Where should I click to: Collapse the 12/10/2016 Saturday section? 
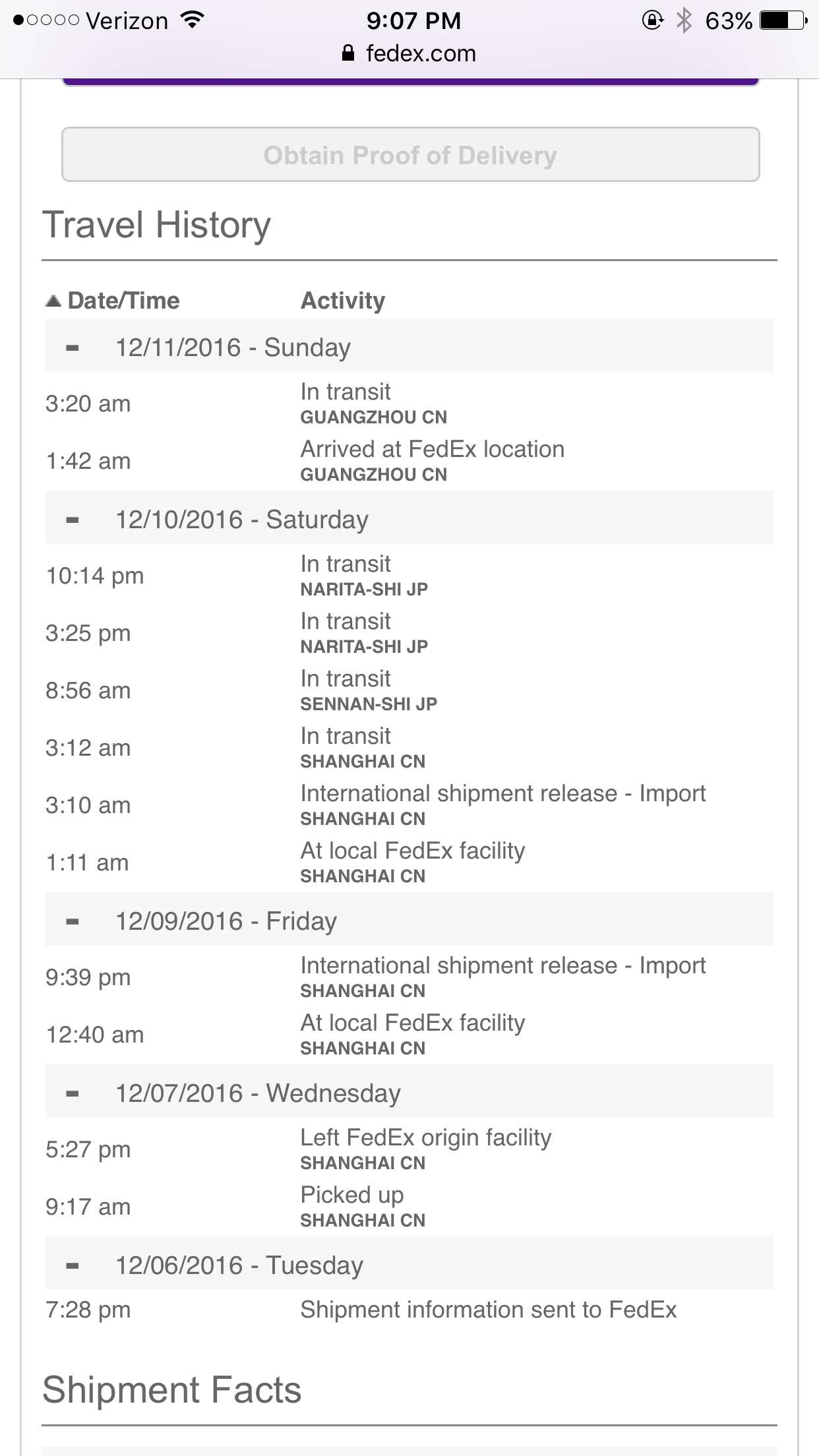(x=73, y=520)
